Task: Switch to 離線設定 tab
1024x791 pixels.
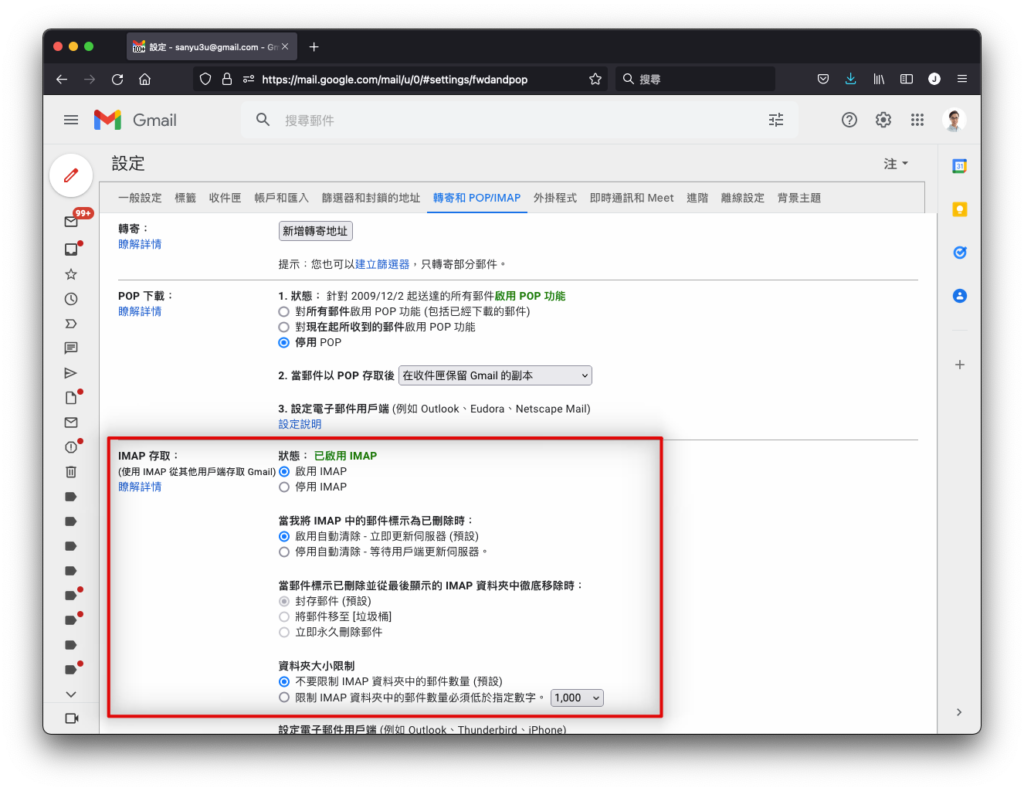Action: [x=743, y=198]
